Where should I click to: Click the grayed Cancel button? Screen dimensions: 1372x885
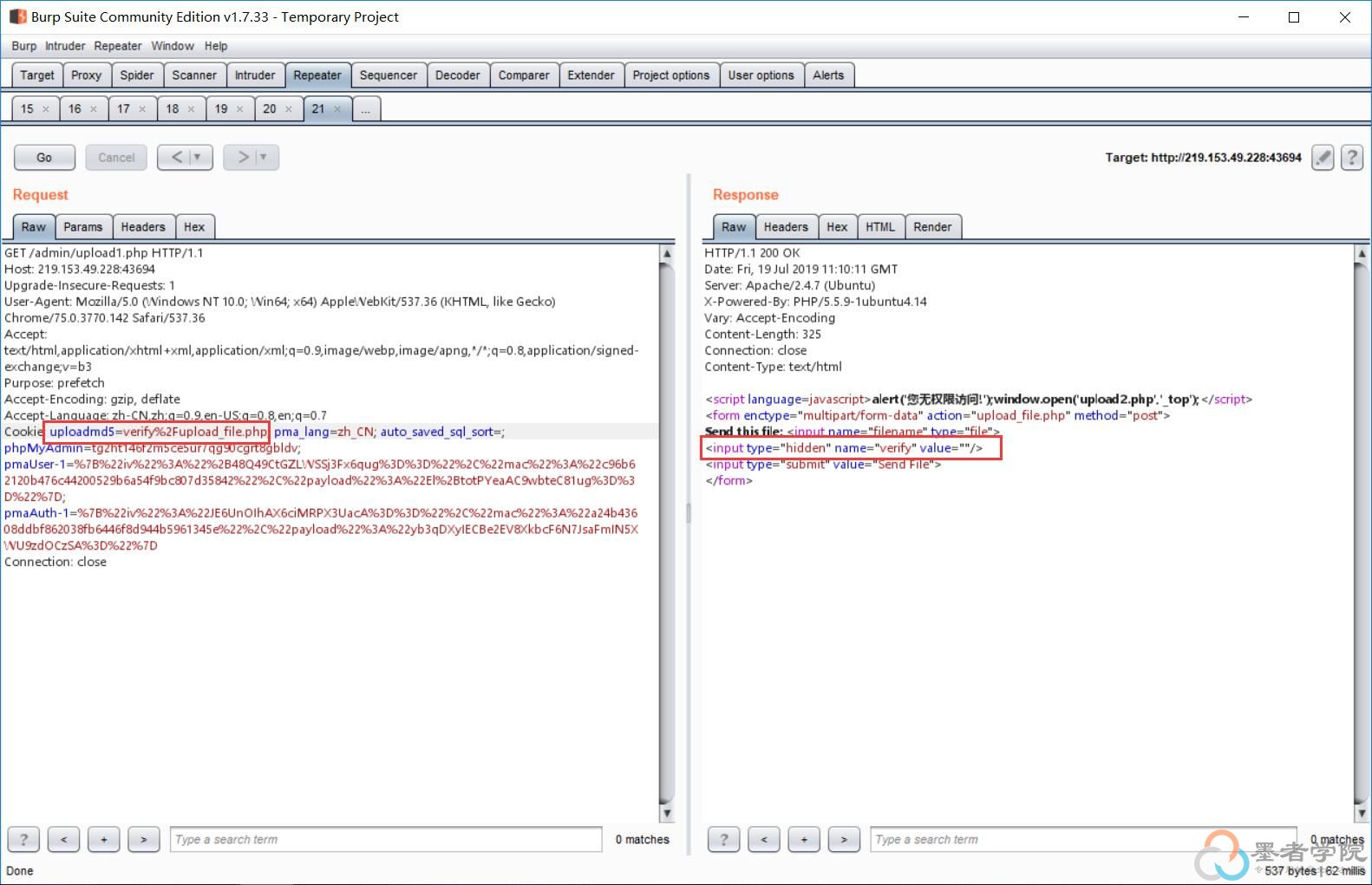pos(116,158)
